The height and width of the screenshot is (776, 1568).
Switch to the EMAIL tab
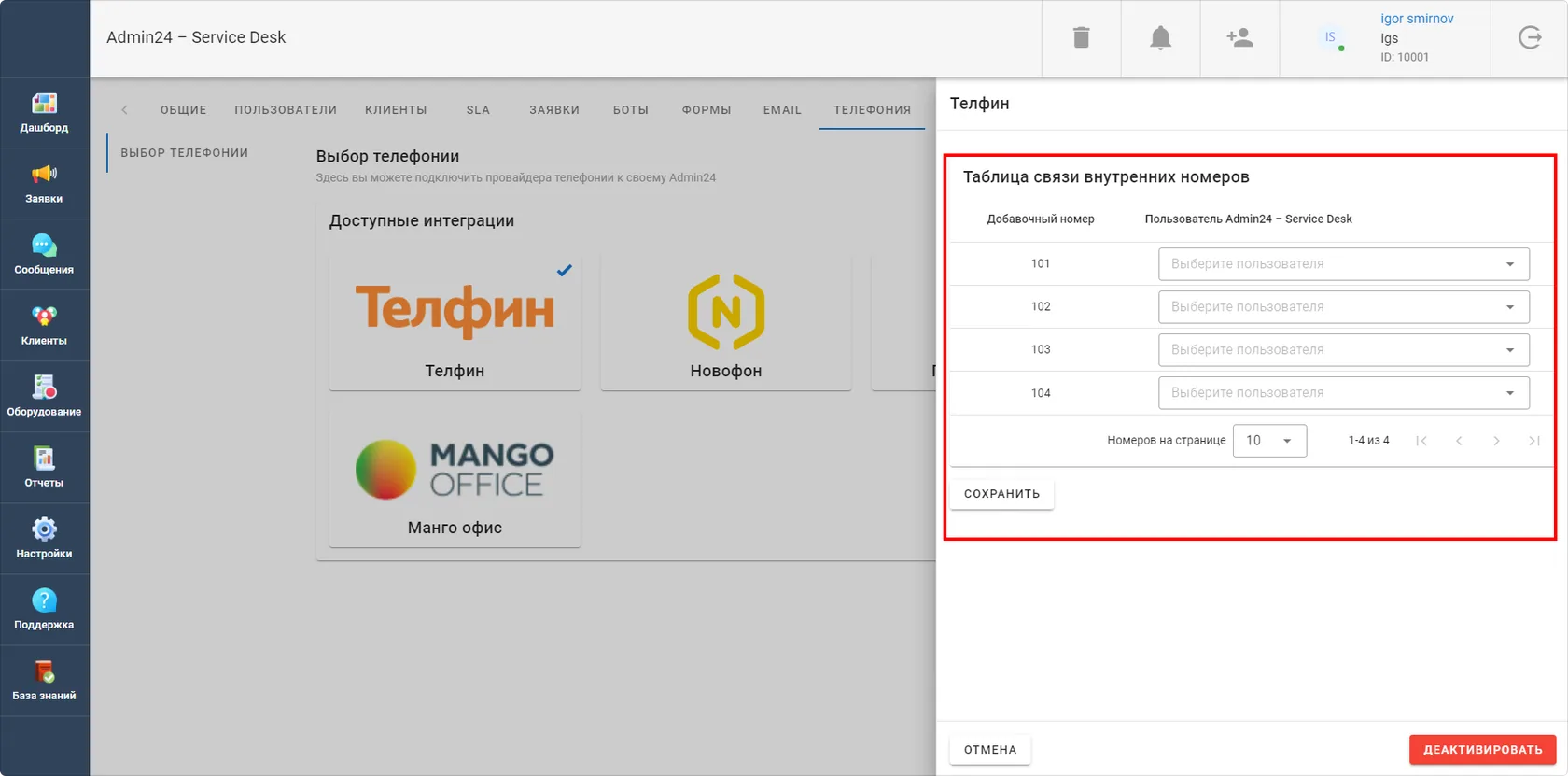pyautogui.click(x=782, y=110)
